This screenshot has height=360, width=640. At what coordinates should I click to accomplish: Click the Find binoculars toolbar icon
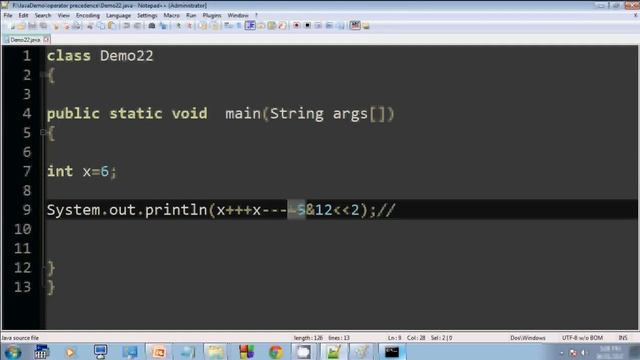click(x=152, y=26)
